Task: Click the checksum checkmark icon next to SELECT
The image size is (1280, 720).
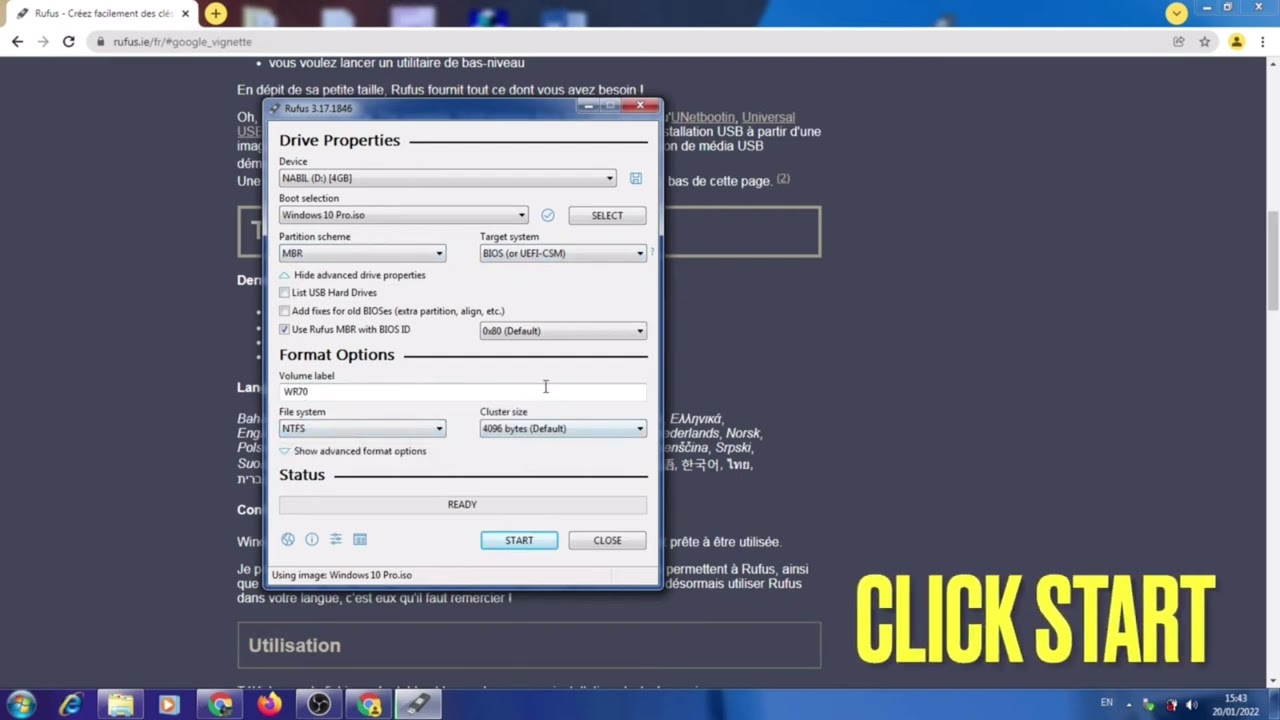Action: [x=548, y=215]
